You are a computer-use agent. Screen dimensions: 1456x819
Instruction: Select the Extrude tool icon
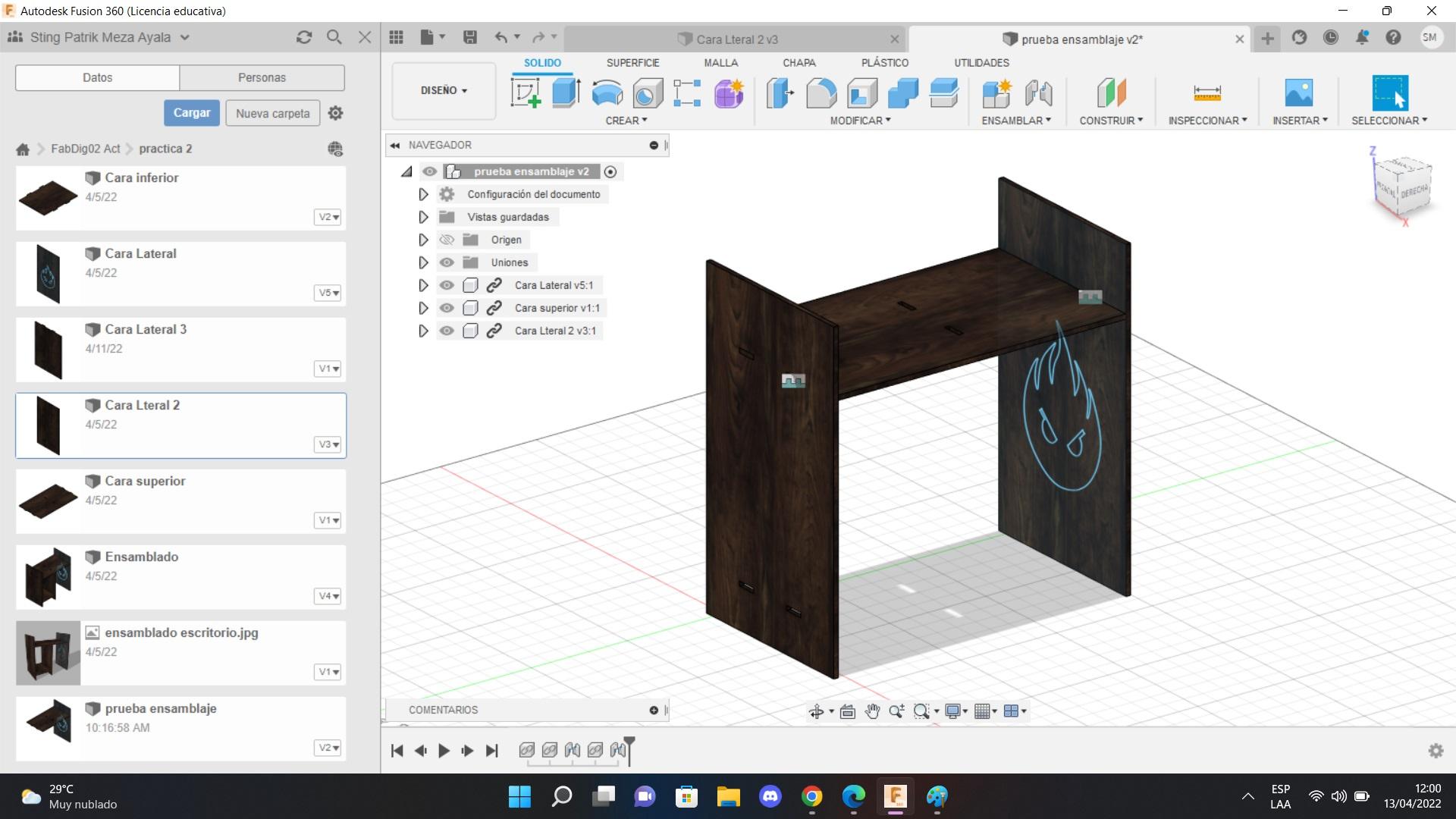(x=566, y=93)
